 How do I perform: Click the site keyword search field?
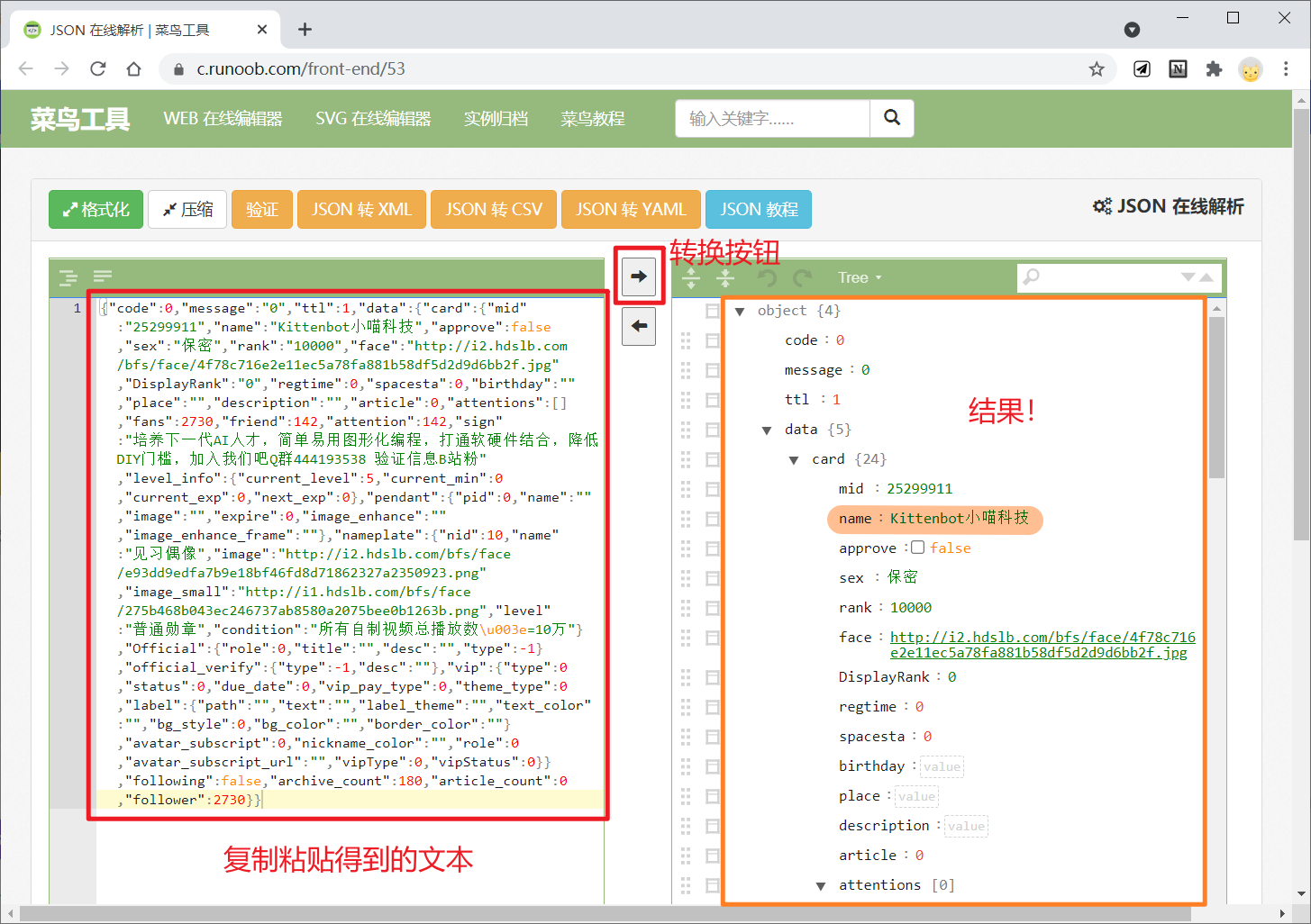pyautogui.click(x=772, y=118)
